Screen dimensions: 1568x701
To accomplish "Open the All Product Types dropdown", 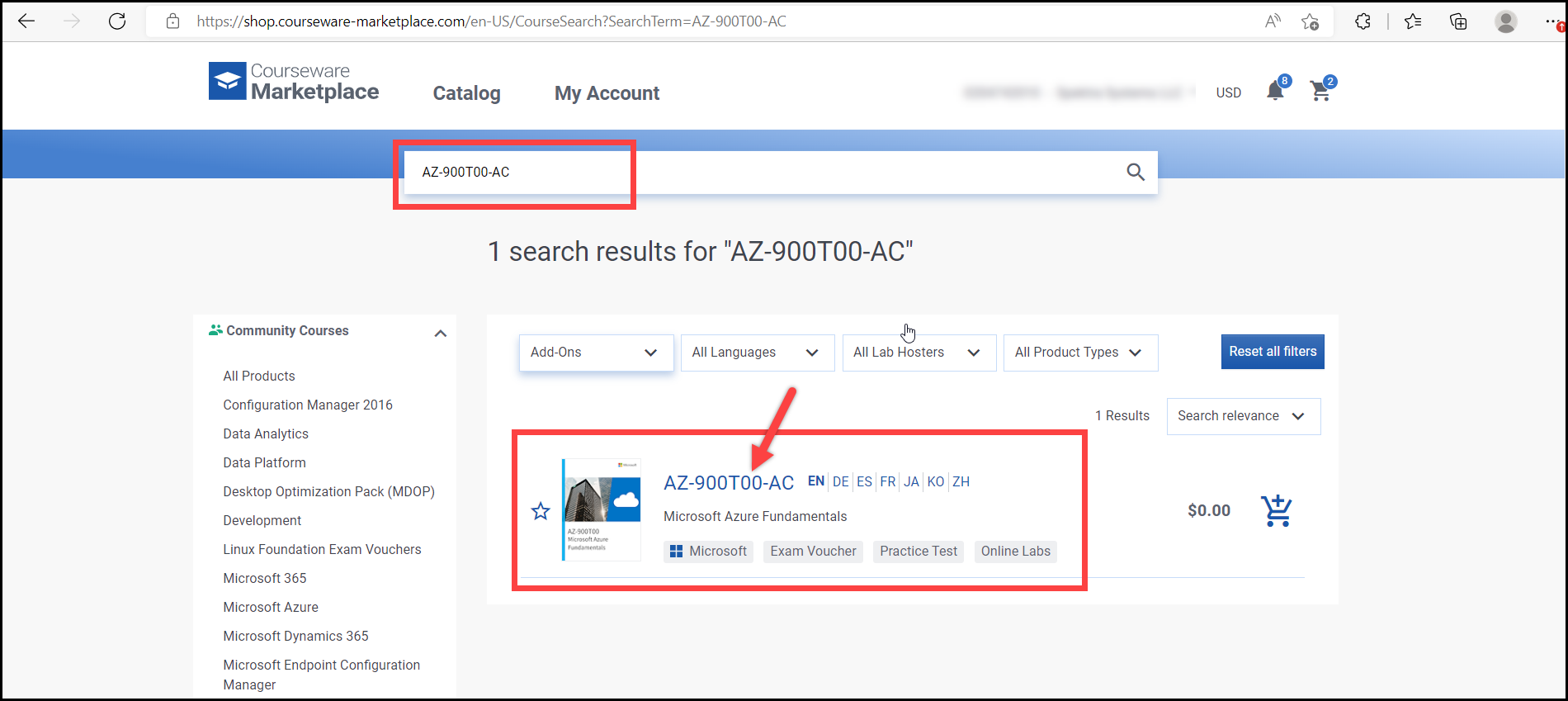I will click(x=1080, y=353).
